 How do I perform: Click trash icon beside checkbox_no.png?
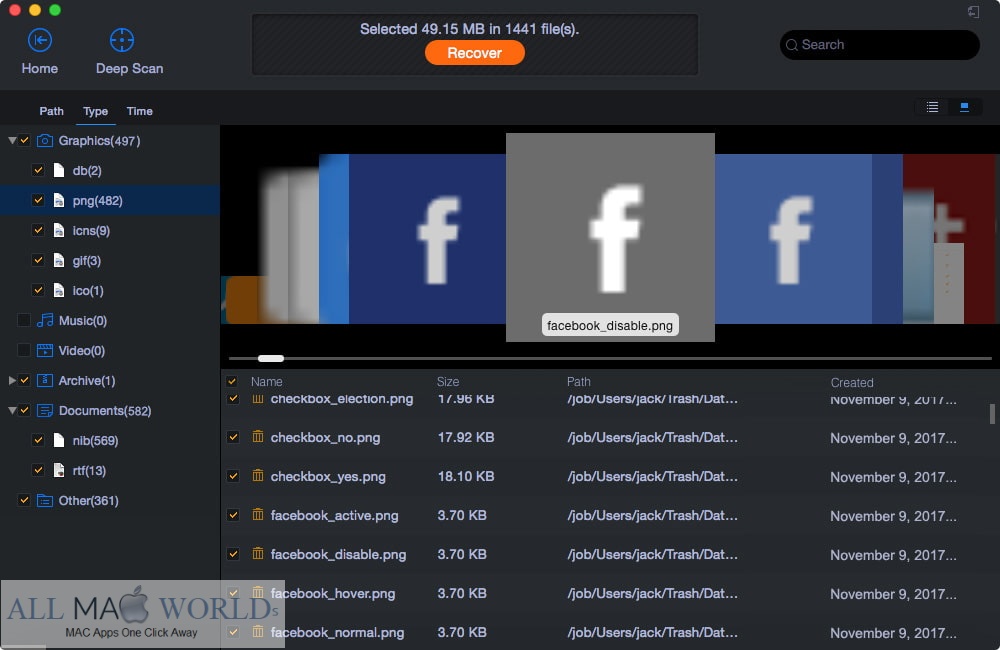pyautogui.click(x=258, y=437)
